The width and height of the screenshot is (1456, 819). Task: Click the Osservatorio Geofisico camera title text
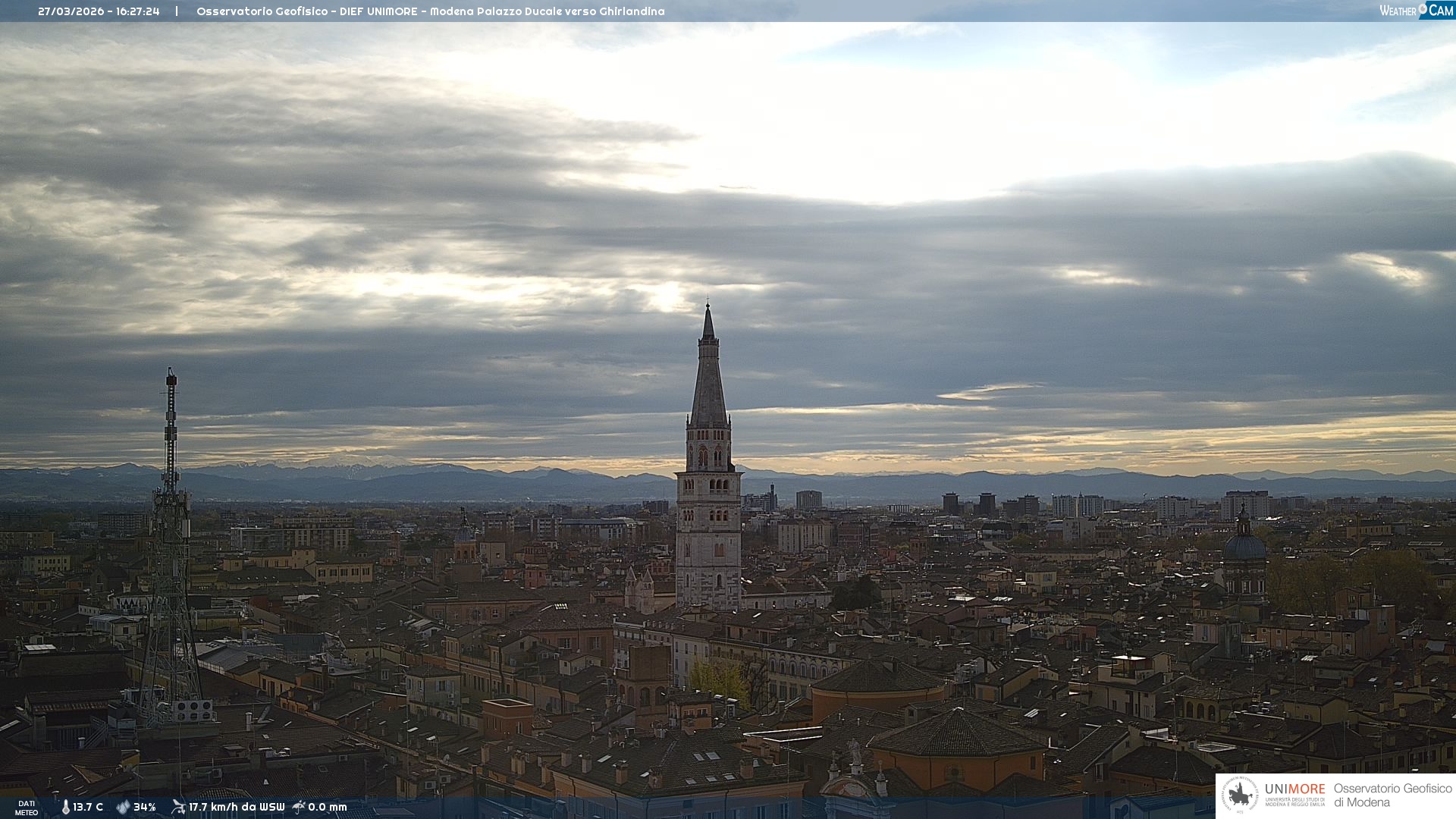tap(430, 11)
